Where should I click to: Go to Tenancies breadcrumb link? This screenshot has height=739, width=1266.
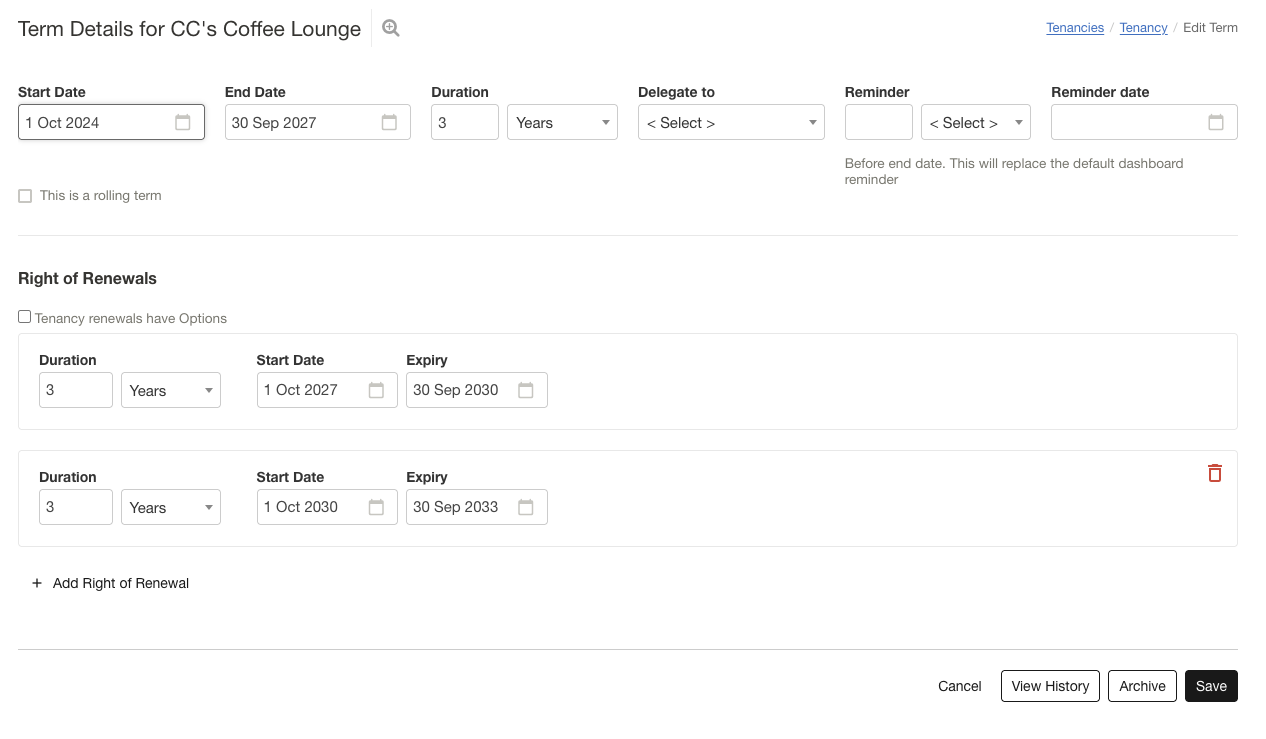click(1075, 28)
